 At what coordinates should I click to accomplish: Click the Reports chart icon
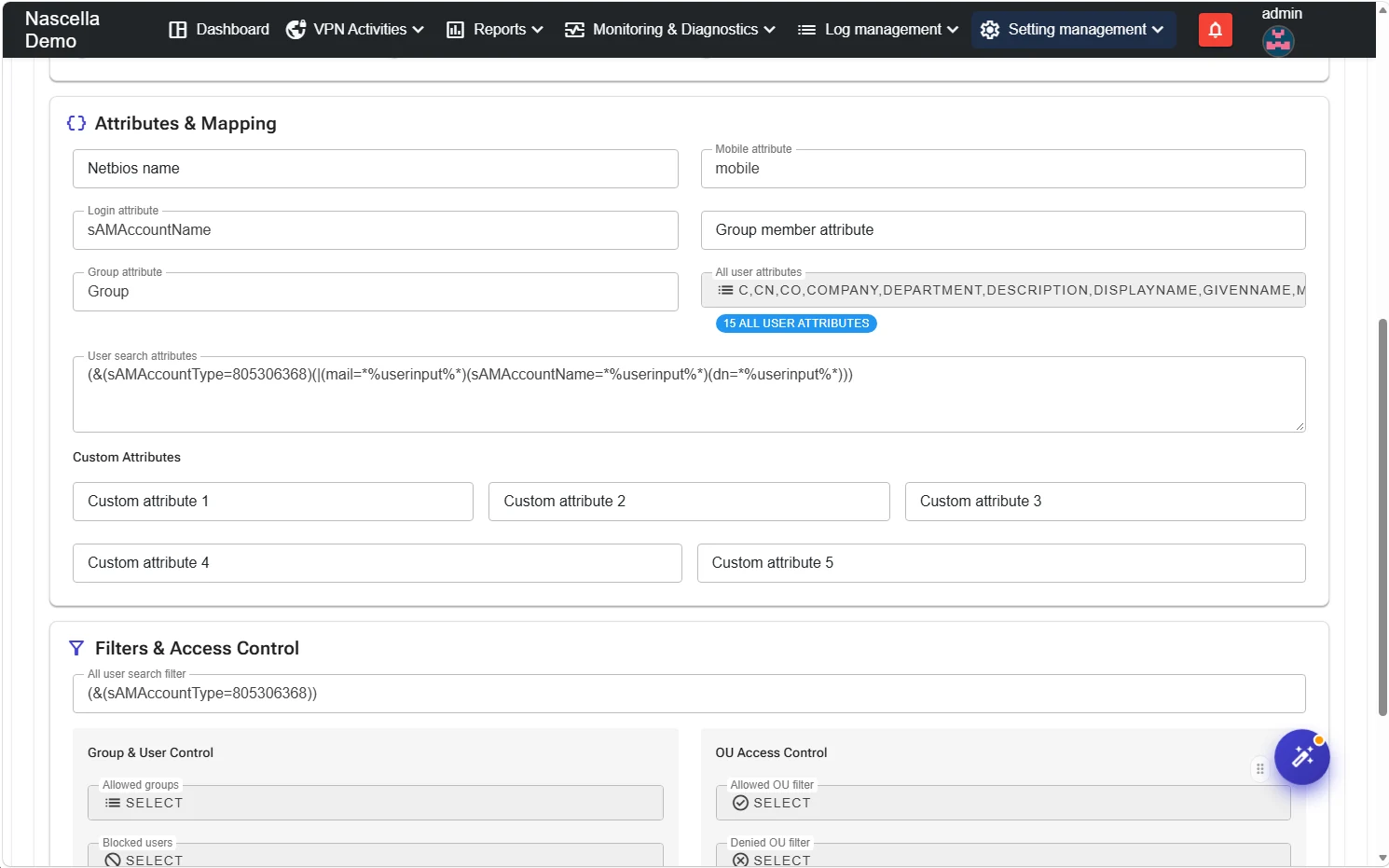click(x=455, y=30)
